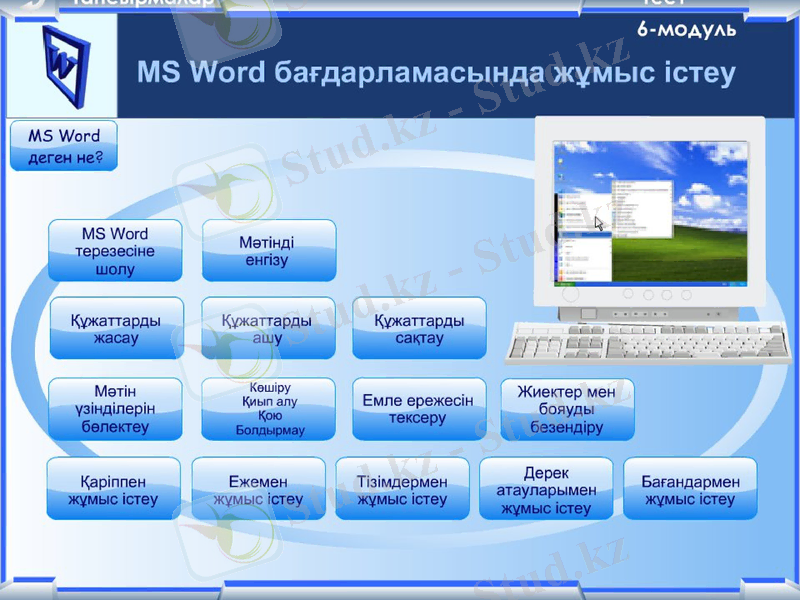Select the "Көшіру" entry

click(x=268, y=385)
